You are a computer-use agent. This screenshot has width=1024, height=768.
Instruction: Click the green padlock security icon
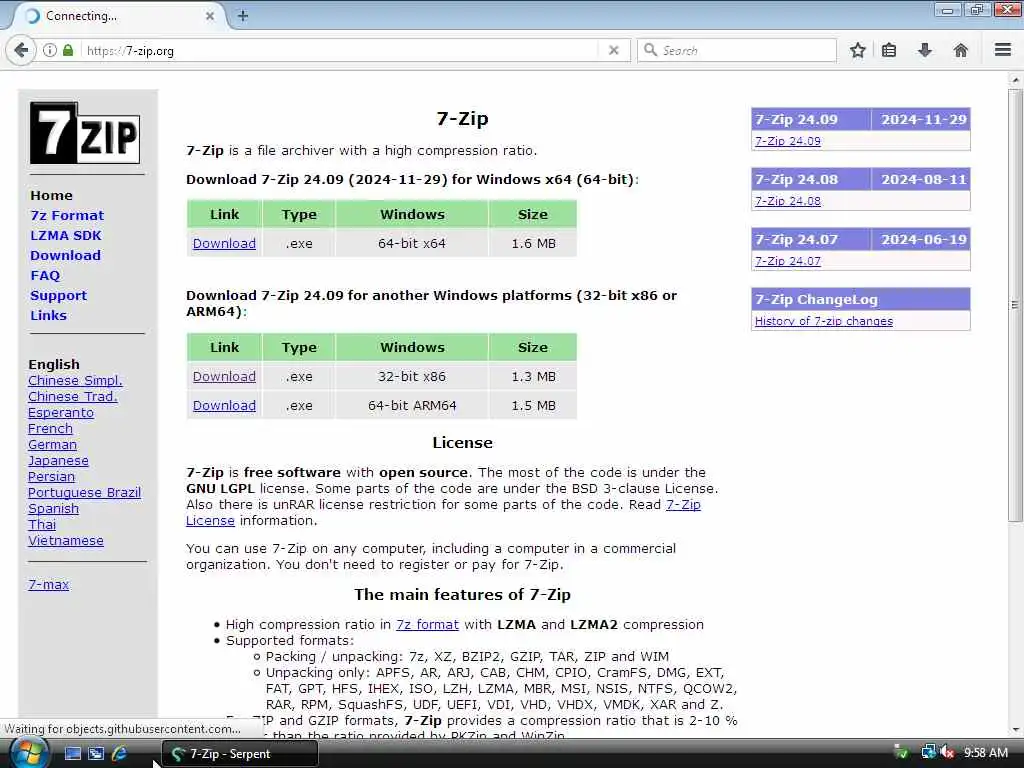pos(68,50)
